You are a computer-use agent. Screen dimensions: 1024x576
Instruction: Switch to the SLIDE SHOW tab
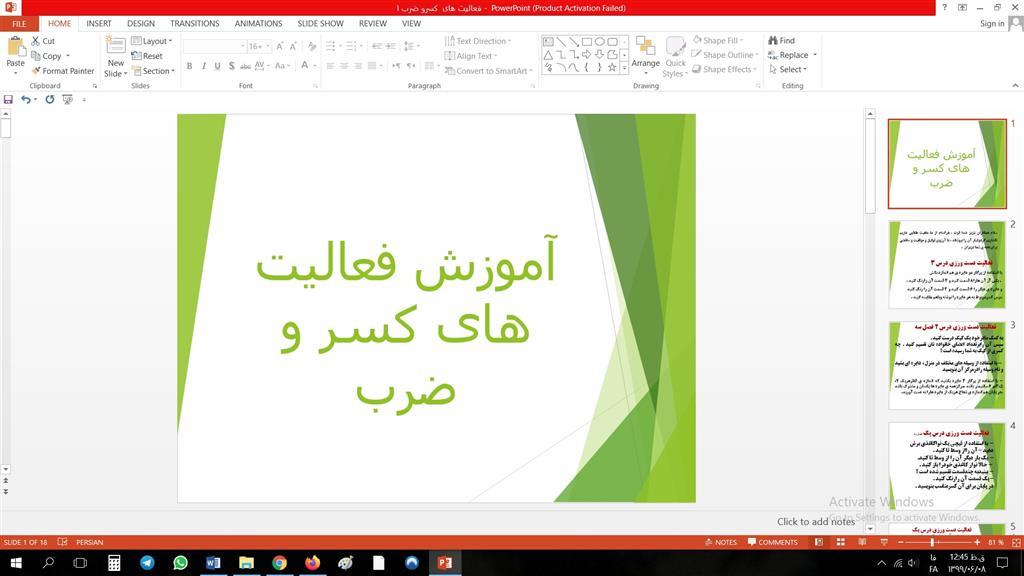[x=320, y=23]
